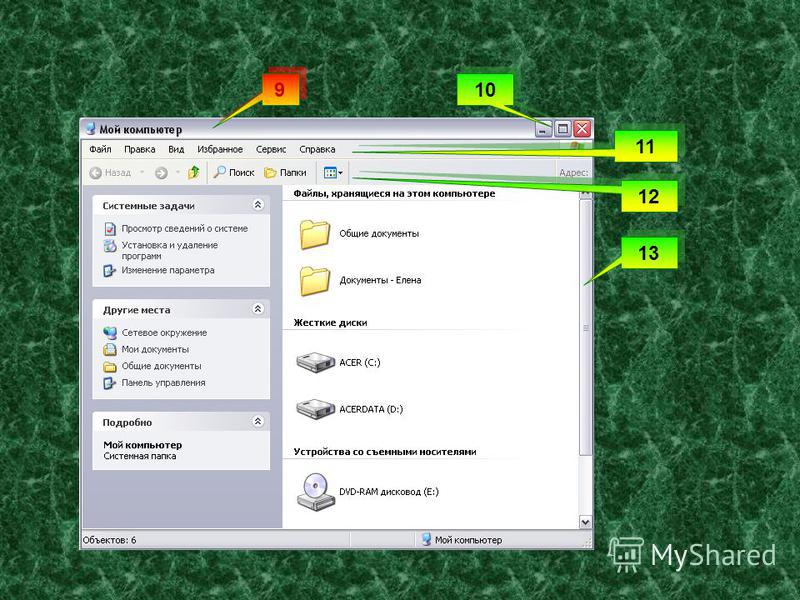Click the ACER (C:) label
This screenshot has width=800, height=600.
360,362
